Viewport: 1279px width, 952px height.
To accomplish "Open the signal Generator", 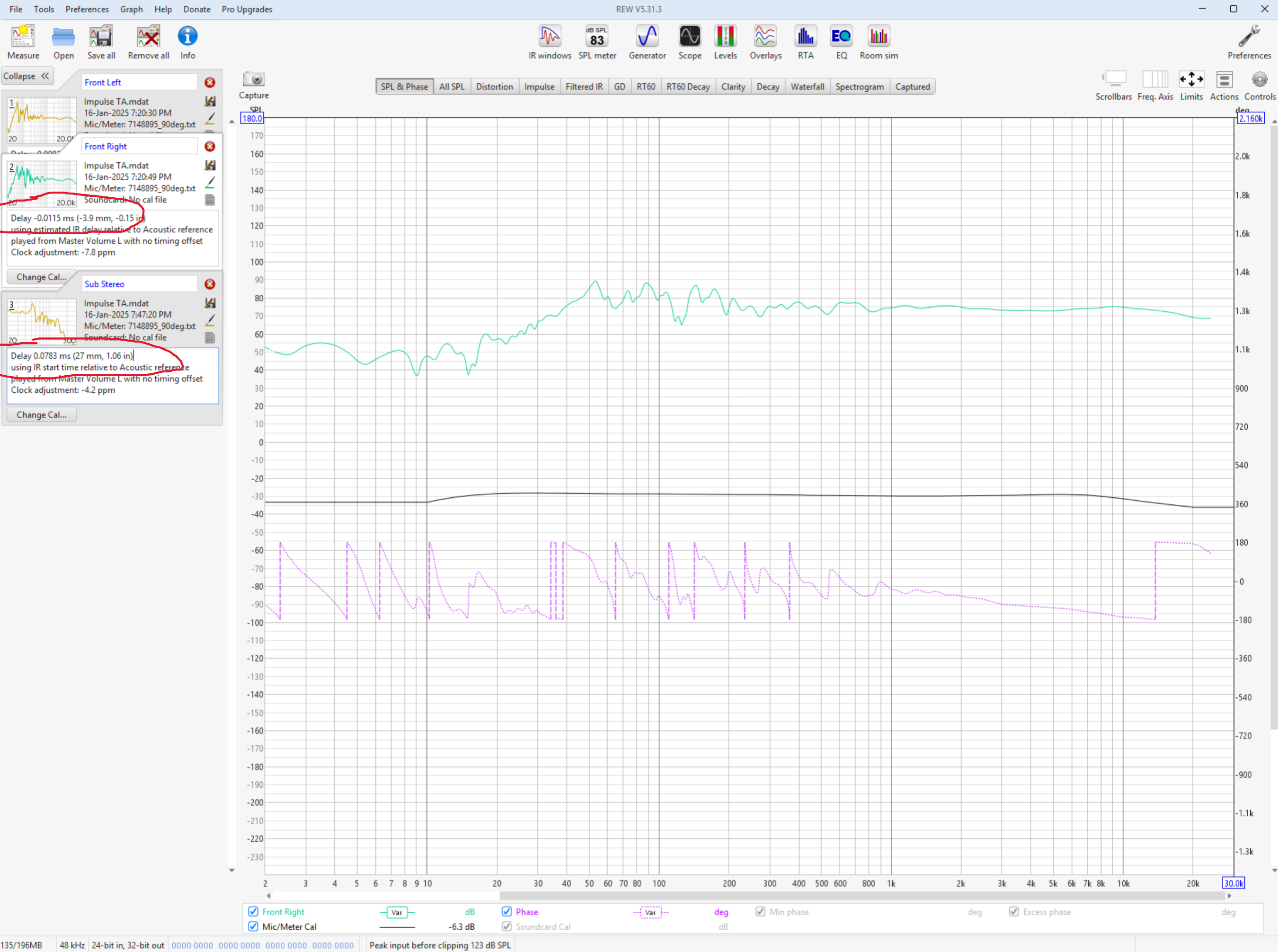I will (647, 42).
